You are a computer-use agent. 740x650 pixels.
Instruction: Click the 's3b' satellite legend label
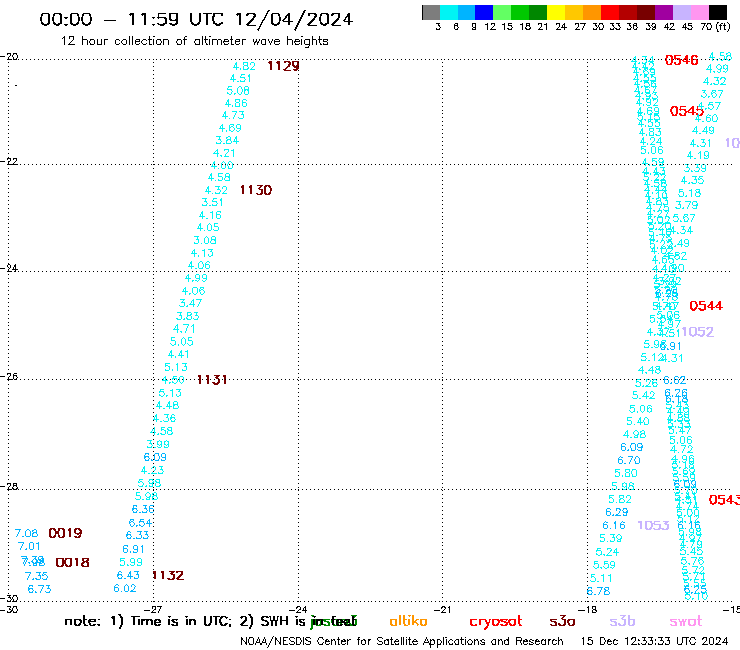tap(622, 621)
